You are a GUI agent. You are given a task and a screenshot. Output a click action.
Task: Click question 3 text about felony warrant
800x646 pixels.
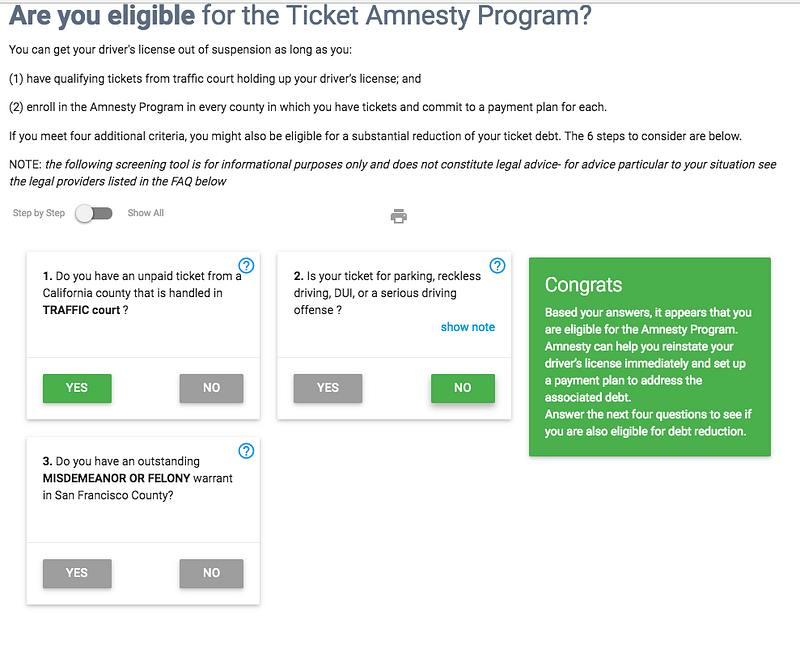(138, 478)
